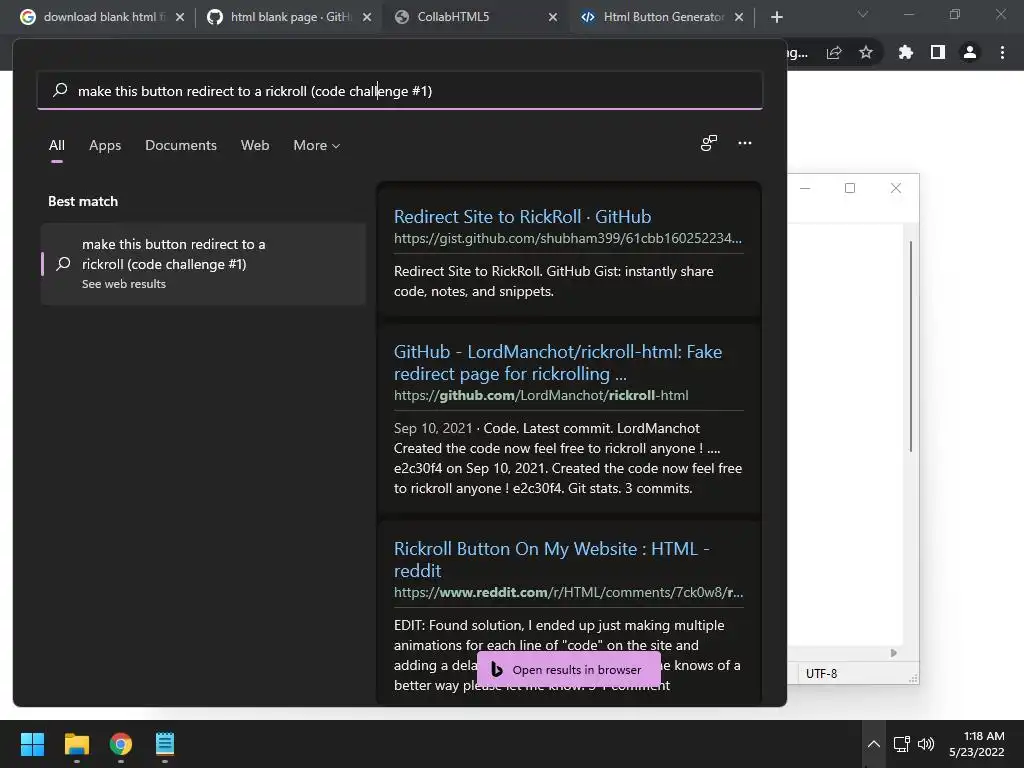The image size is (1024, 768).
Task: Select the All search filter
Action: [x=57, y=145]
